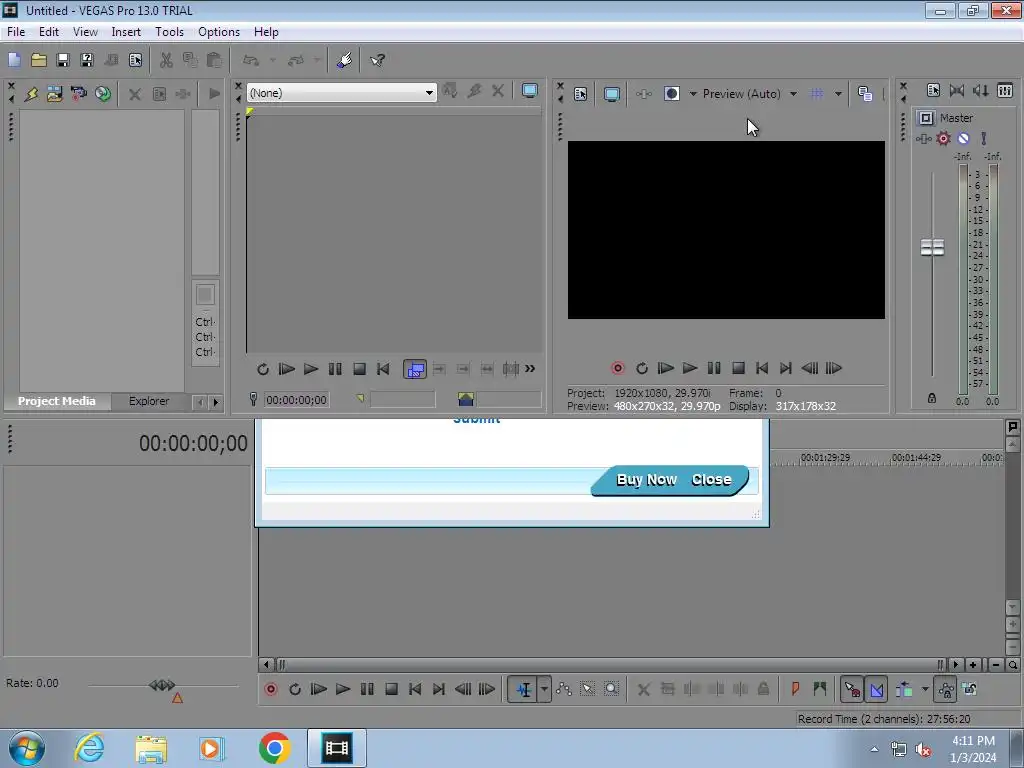Click Extract Audio from CD icon

pos(103,93)
